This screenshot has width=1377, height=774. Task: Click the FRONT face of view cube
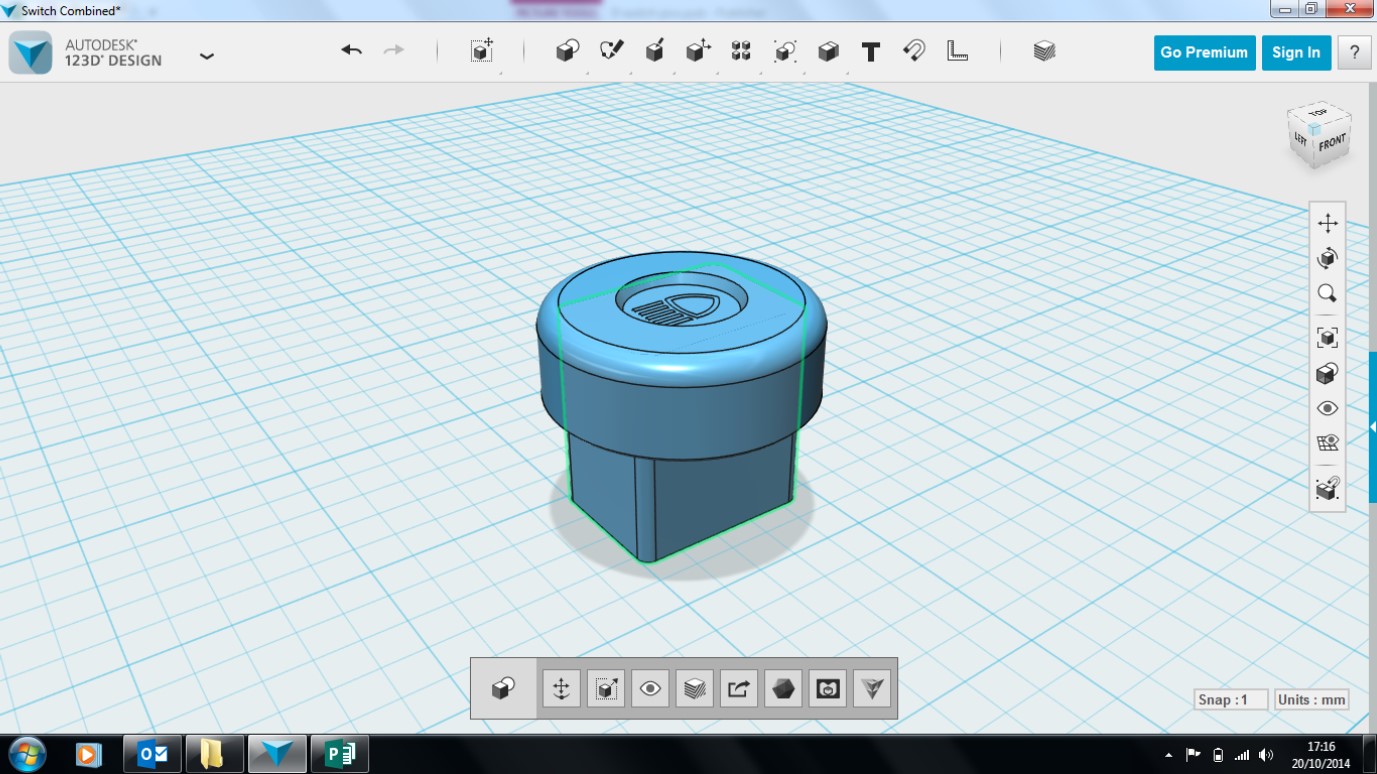[x=1332, y=144]
